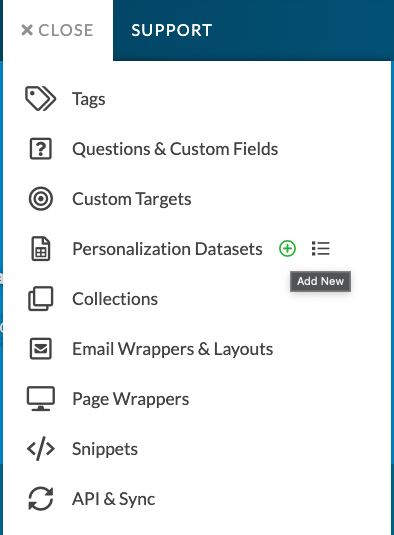Open Email Wrappers & Layouts
The height and width of the screenshot is (535, 394).
[x=173, y=349]
